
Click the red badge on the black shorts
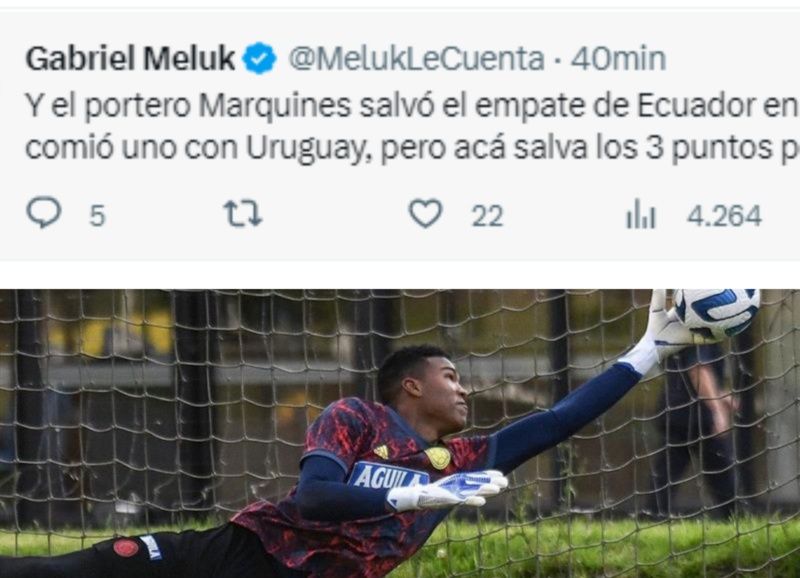[x=126, y=548]
